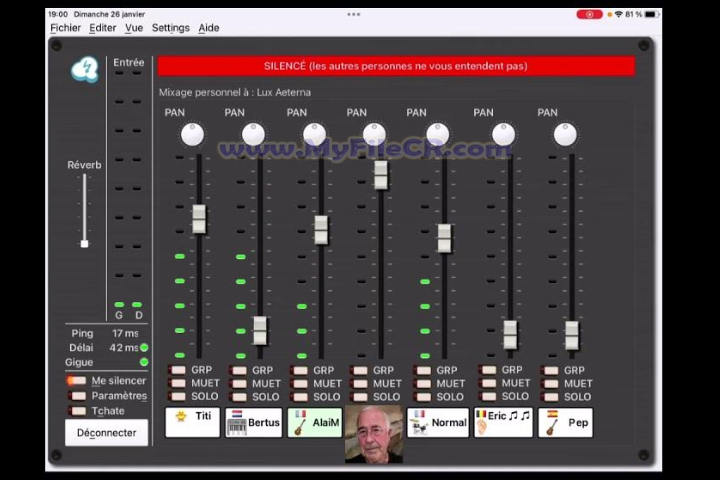Toggle GRP for the AlaiM channel
This screenshot has width=720, height=480.
pos(299,370)
